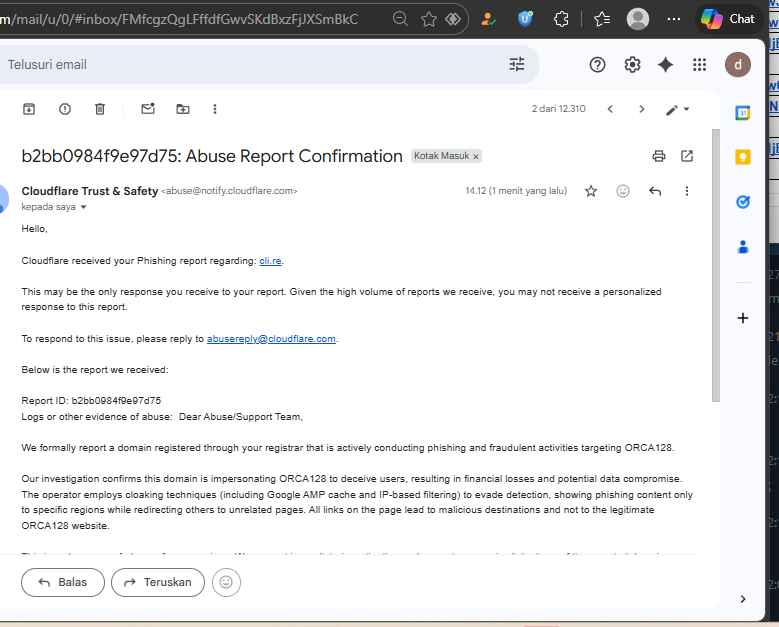Report the email as spam
Viewport: 779px width, 627px height.
[x=65, y=109]
